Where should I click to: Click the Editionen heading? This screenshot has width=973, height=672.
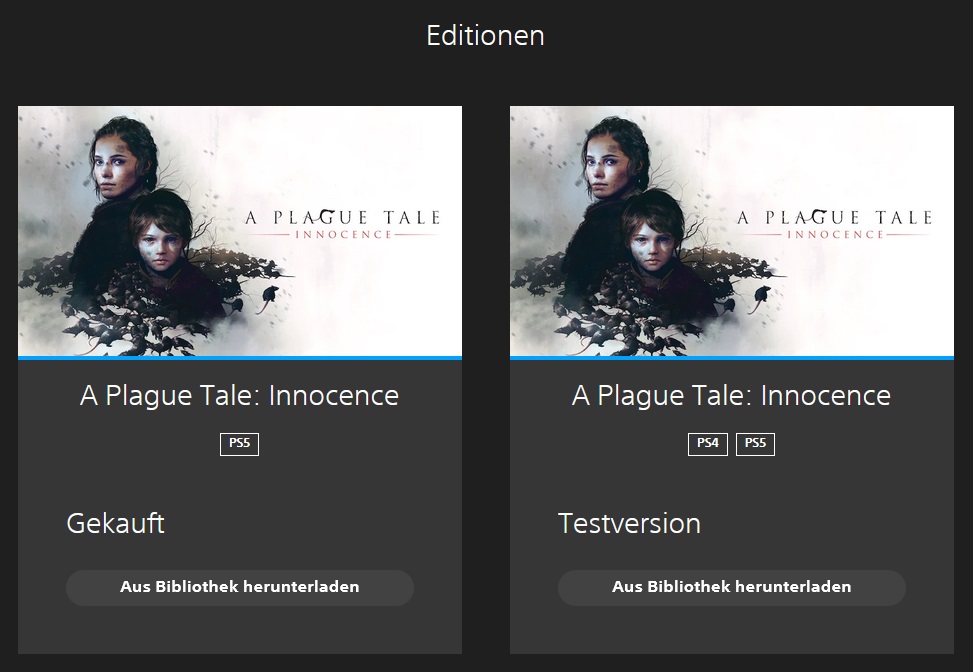tap(485, 36)
